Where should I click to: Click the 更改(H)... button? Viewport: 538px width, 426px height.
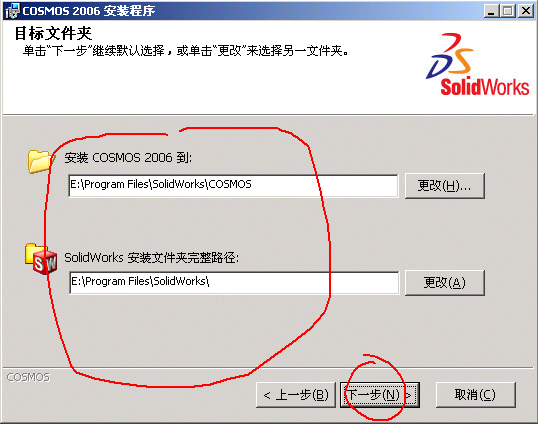(445, 186)
